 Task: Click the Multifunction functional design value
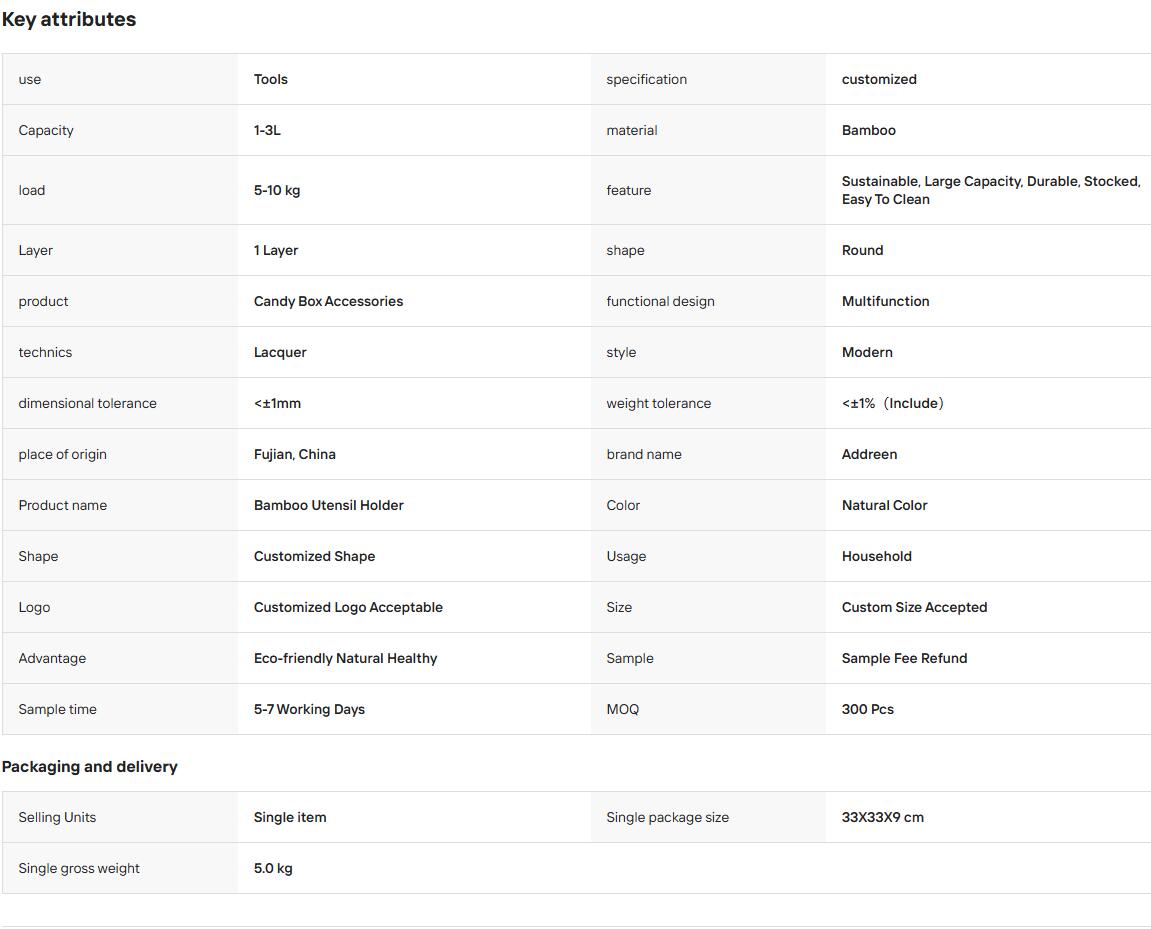pyautogui.click(x=885, y=301)
